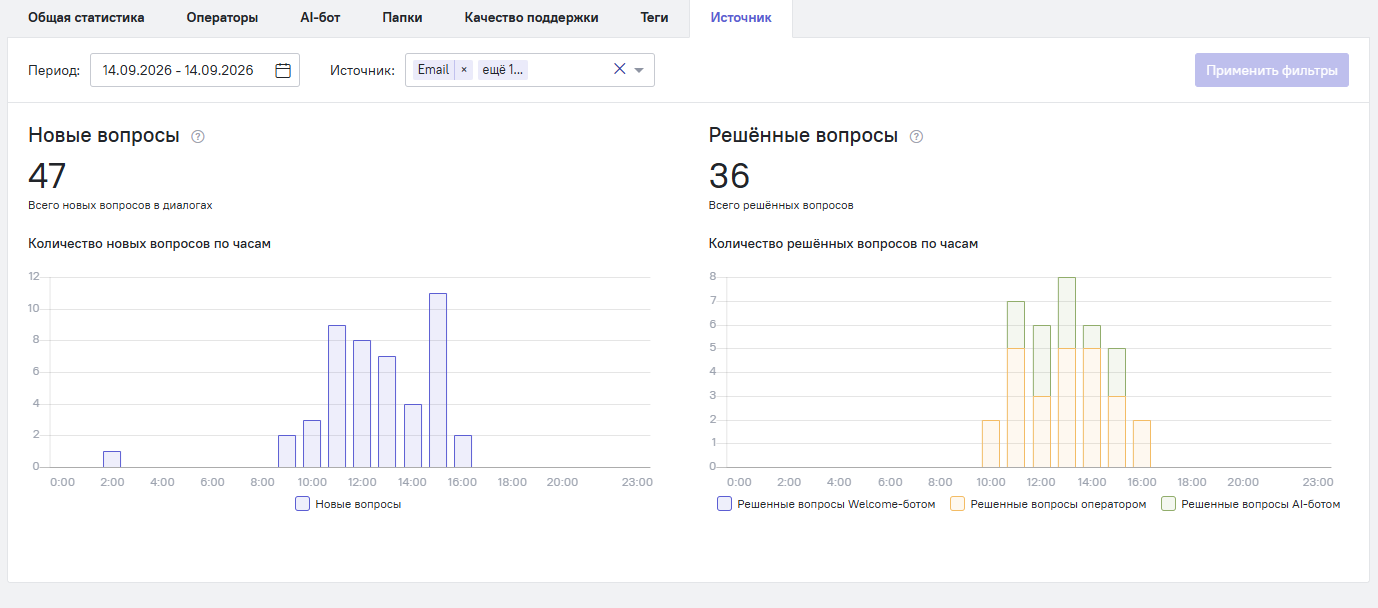The height and width of the screenshot is (608, 1378).
Task: Click the tallest bar at 15:00 in new questions chart
Action: coord(438,380)
